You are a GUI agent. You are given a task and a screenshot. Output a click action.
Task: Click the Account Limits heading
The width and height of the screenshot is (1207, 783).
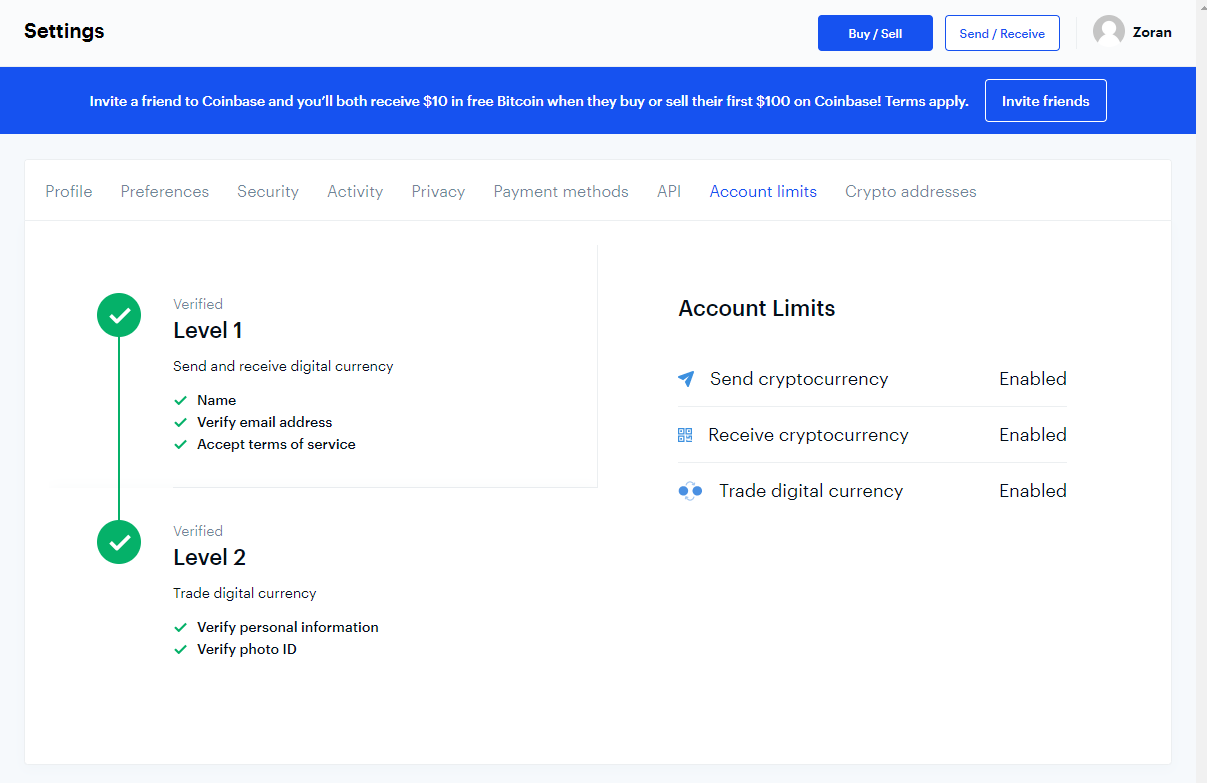click(x=757, y=308)
